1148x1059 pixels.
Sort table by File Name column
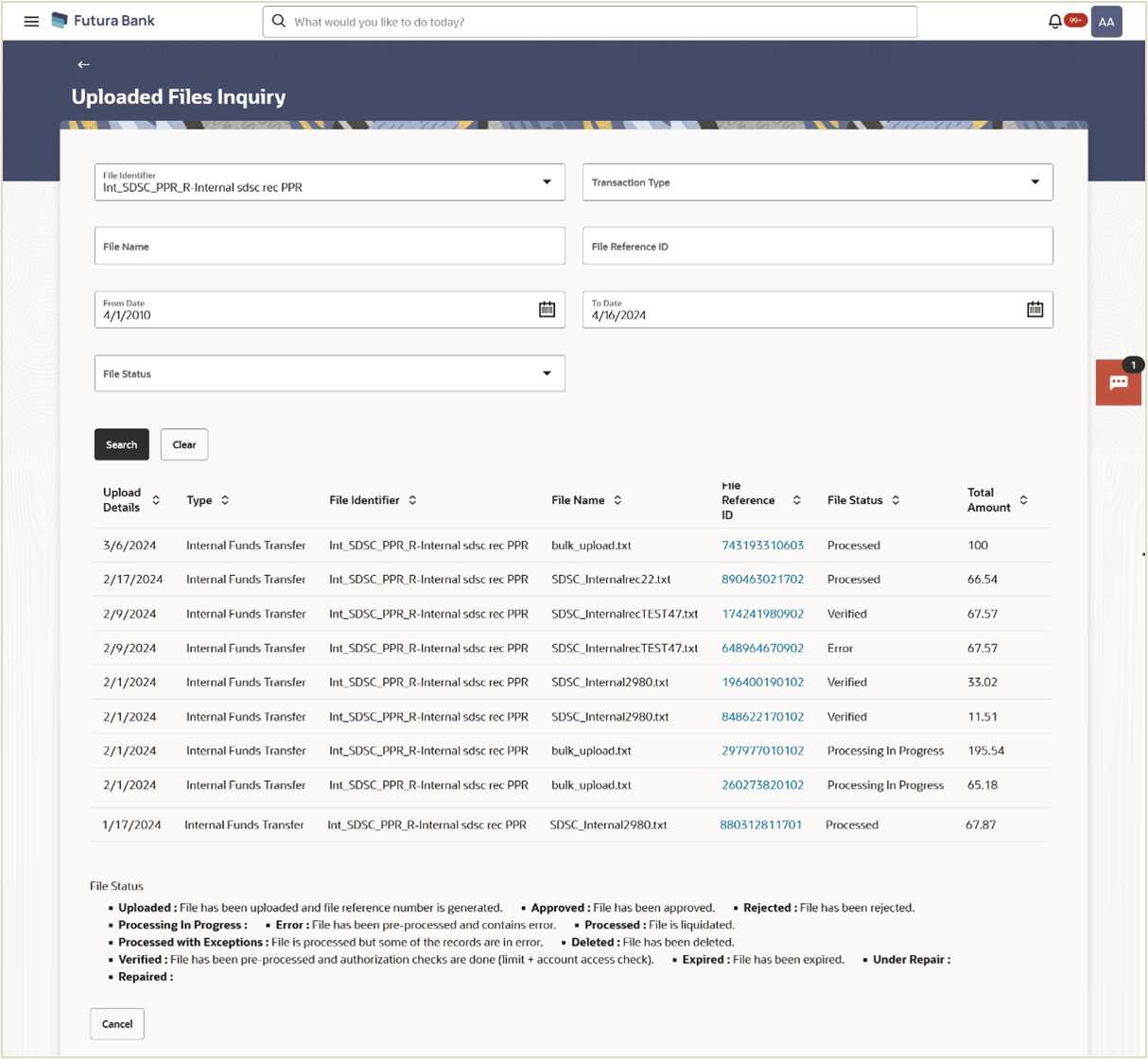(x=617, y=500)
